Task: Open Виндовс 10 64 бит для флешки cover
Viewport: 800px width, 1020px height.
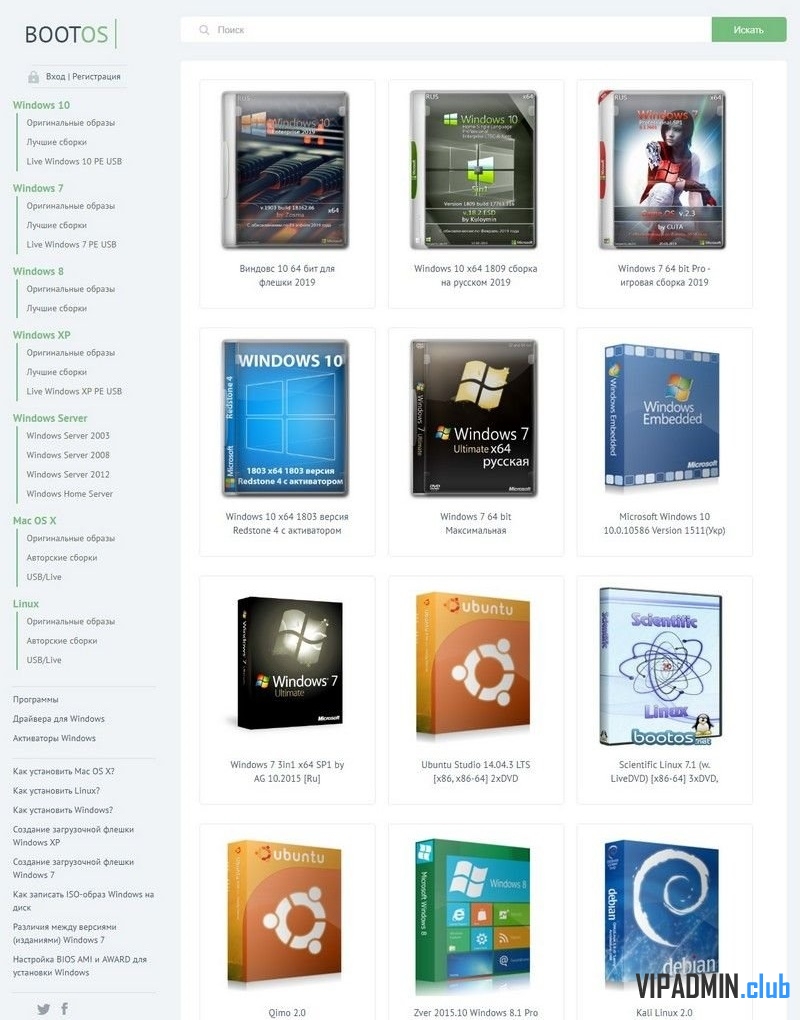Action: point(286,170)
